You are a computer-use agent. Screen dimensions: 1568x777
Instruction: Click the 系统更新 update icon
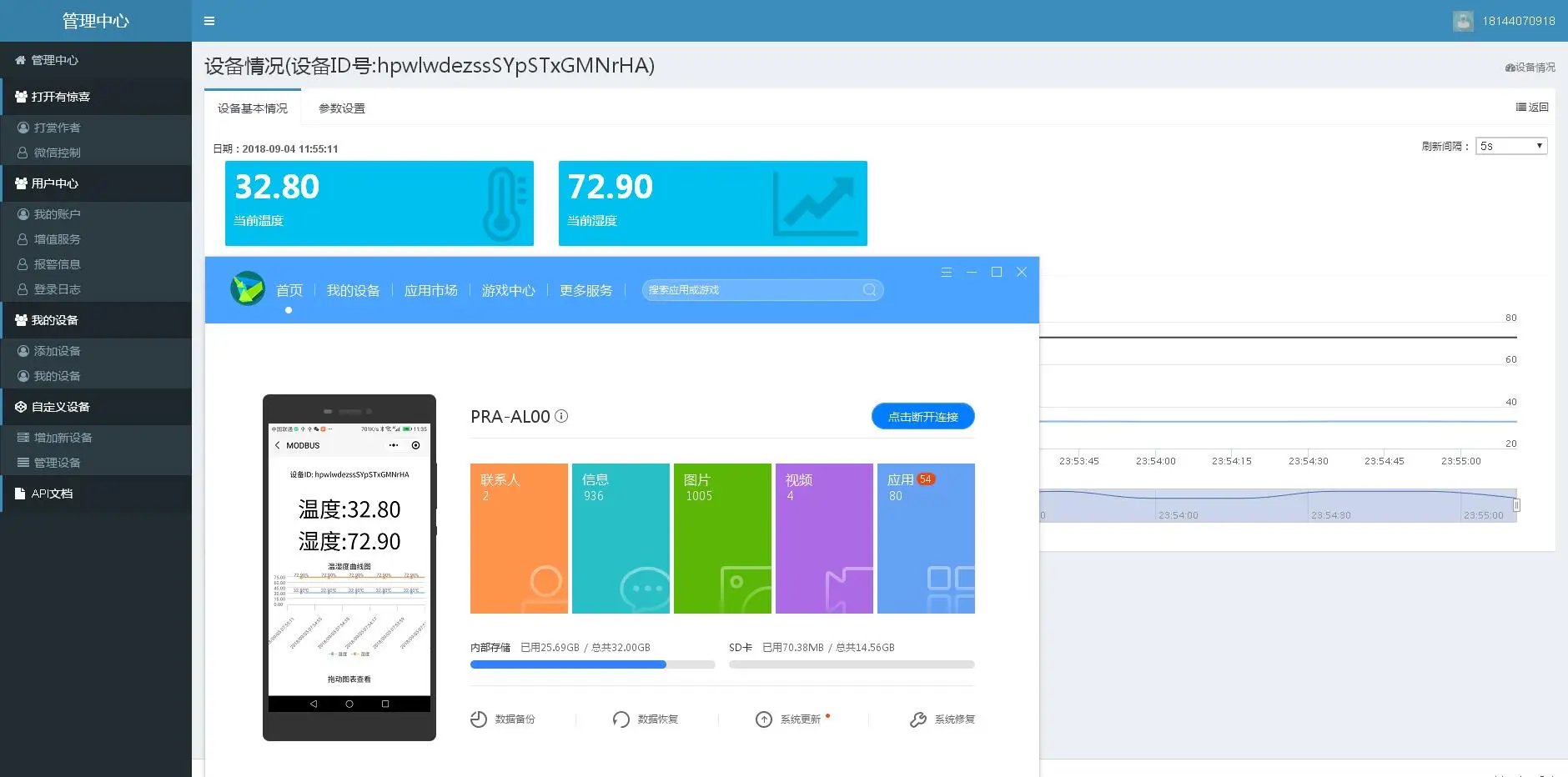tap(764, 719)
